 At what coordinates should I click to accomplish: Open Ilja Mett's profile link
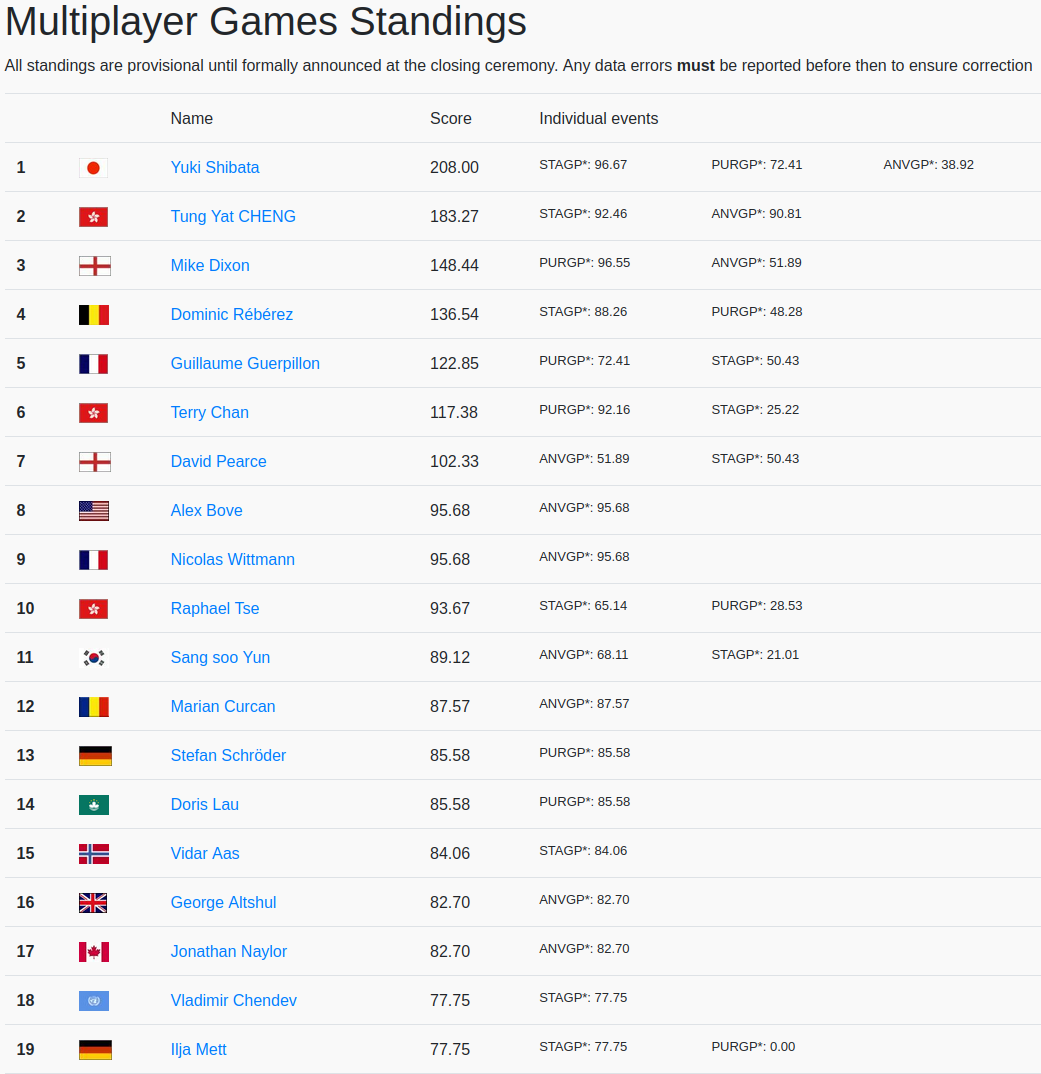pyautogui.click(x=198, y=1049)
